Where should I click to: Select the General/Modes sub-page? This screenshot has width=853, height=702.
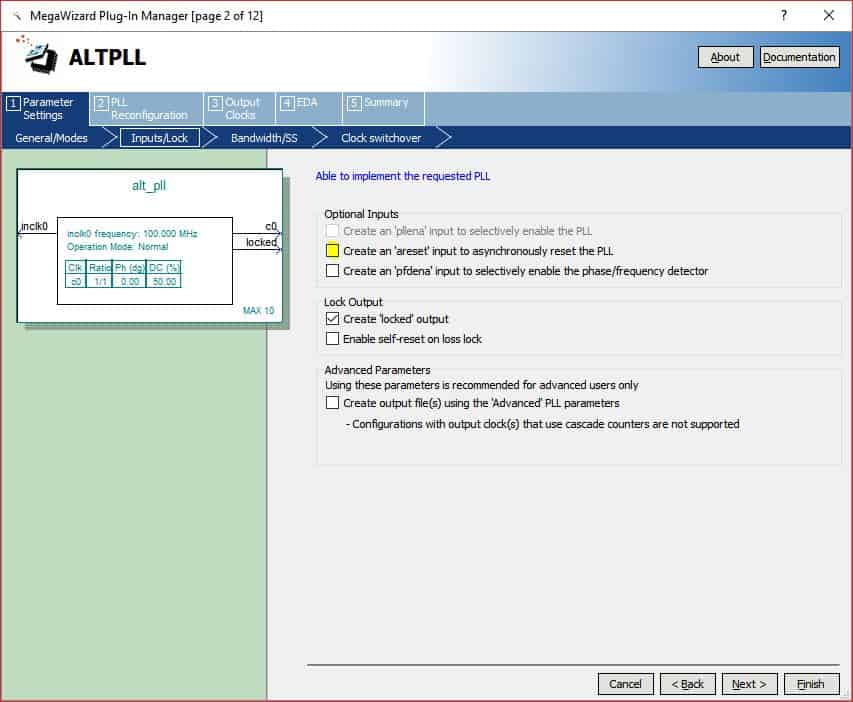(51, 138)
